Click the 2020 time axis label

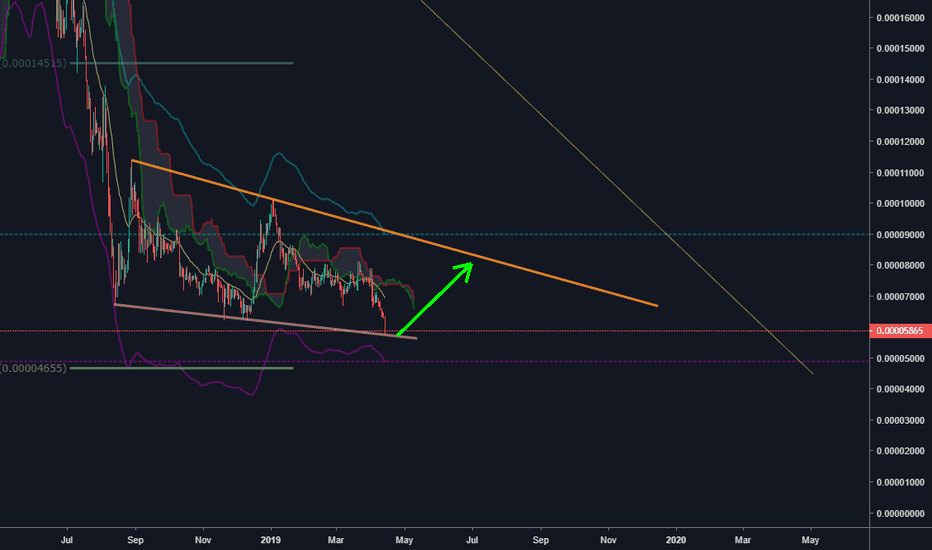coord(676,540)
